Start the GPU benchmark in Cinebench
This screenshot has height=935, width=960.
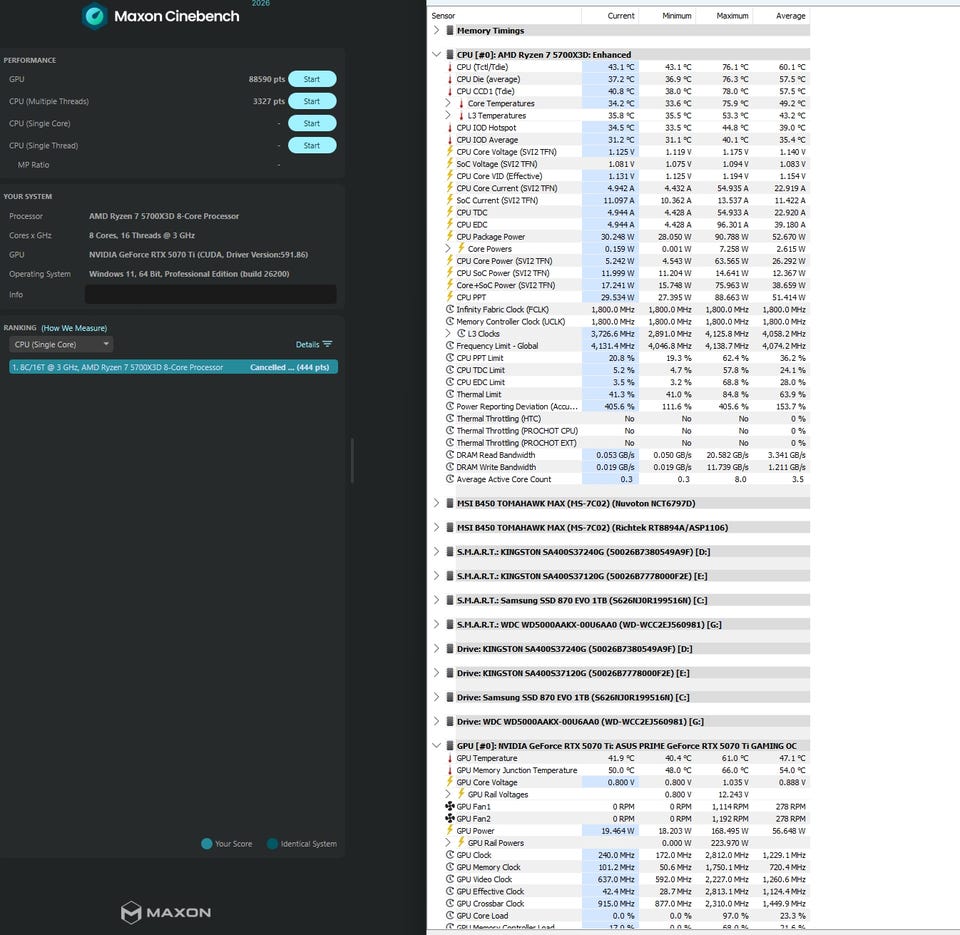[312, 79]
